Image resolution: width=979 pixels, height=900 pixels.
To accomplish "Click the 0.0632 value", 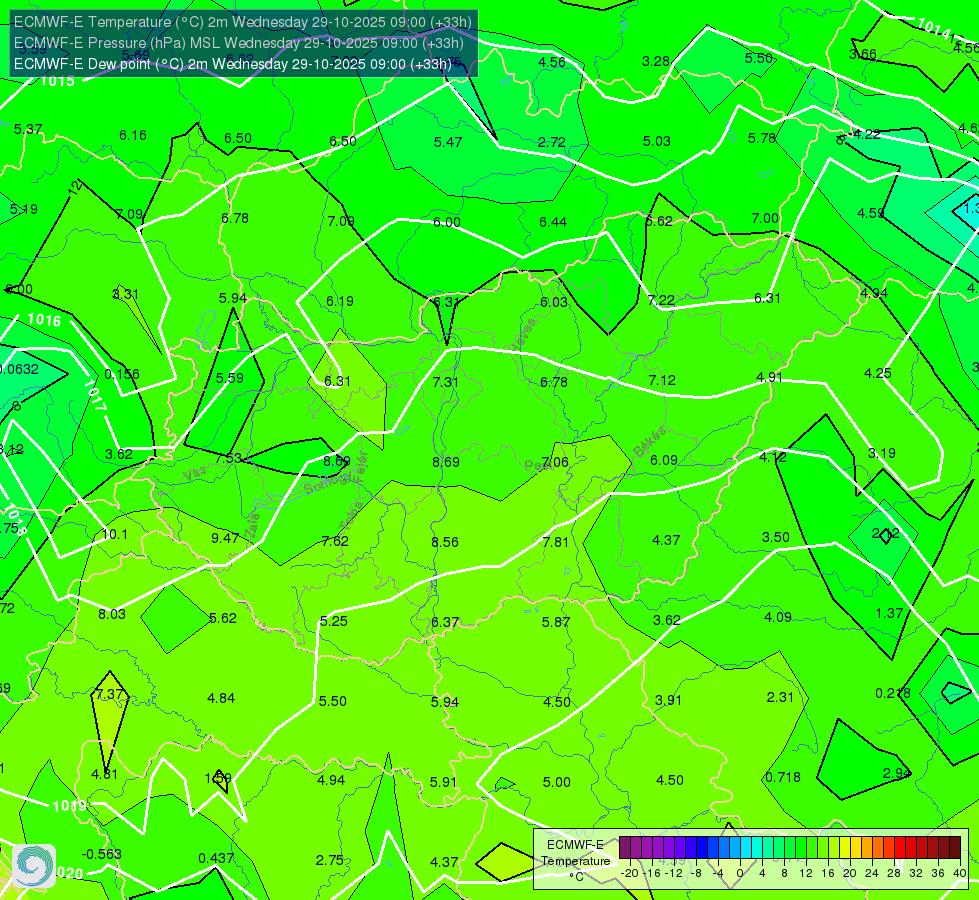I will [x=19, y=369].
